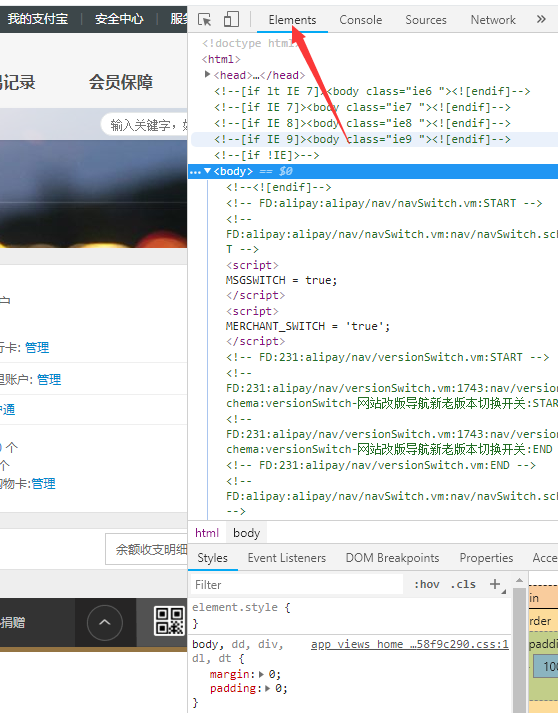Click the styles Filter input field
This screenshot has width=558, height=713.
point(297,584)
